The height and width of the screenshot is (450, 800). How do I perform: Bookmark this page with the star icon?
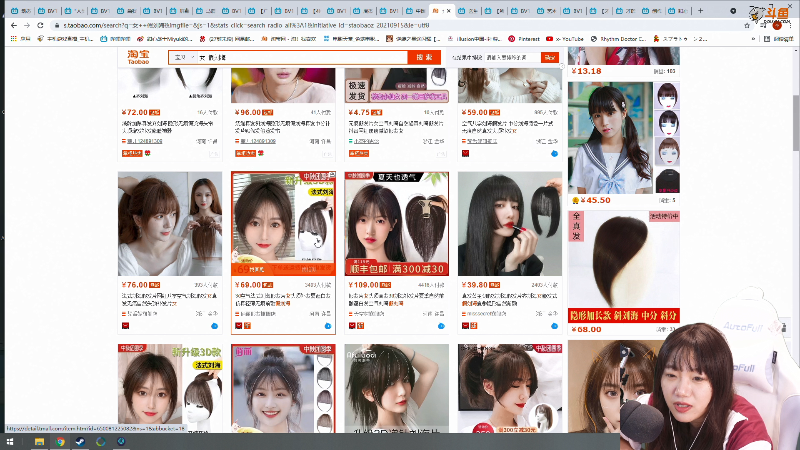click(x=747, y=25)
